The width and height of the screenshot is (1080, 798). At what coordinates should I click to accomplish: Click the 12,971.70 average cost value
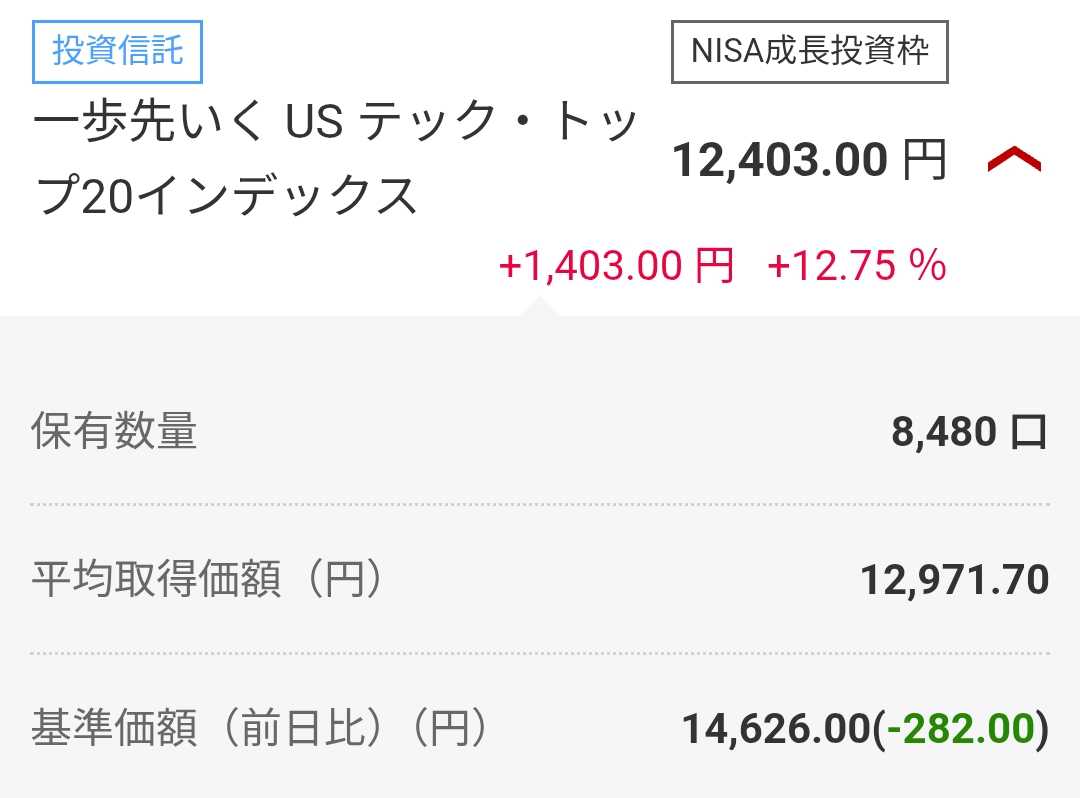click(954, 580)
